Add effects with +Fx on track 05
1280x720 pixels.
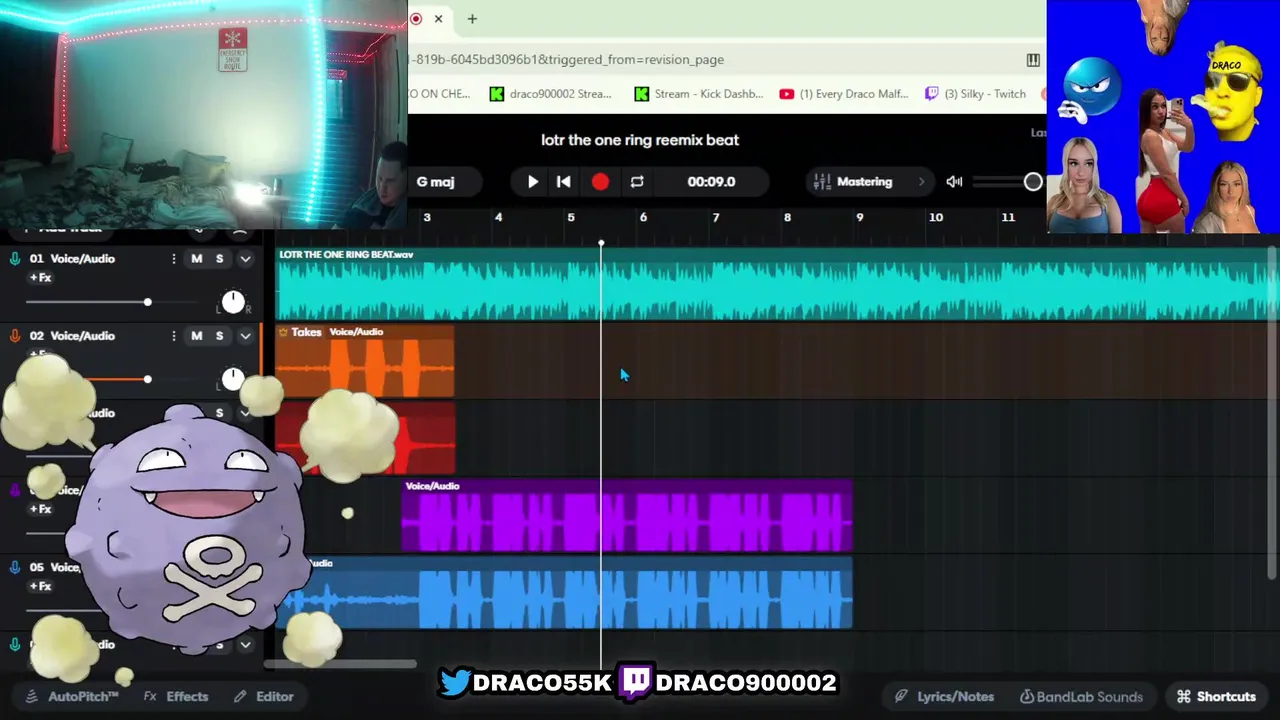point(40,586)
